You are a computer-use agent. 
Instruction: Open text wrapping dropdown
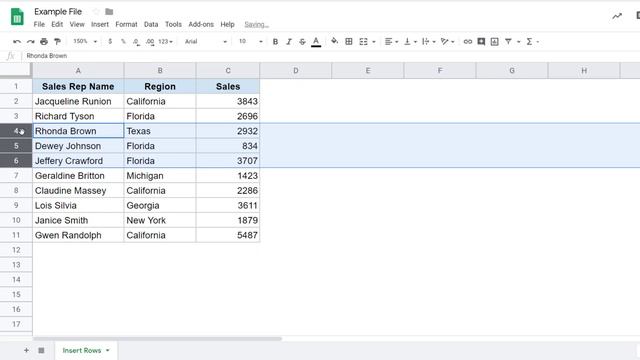coord(428,42)
